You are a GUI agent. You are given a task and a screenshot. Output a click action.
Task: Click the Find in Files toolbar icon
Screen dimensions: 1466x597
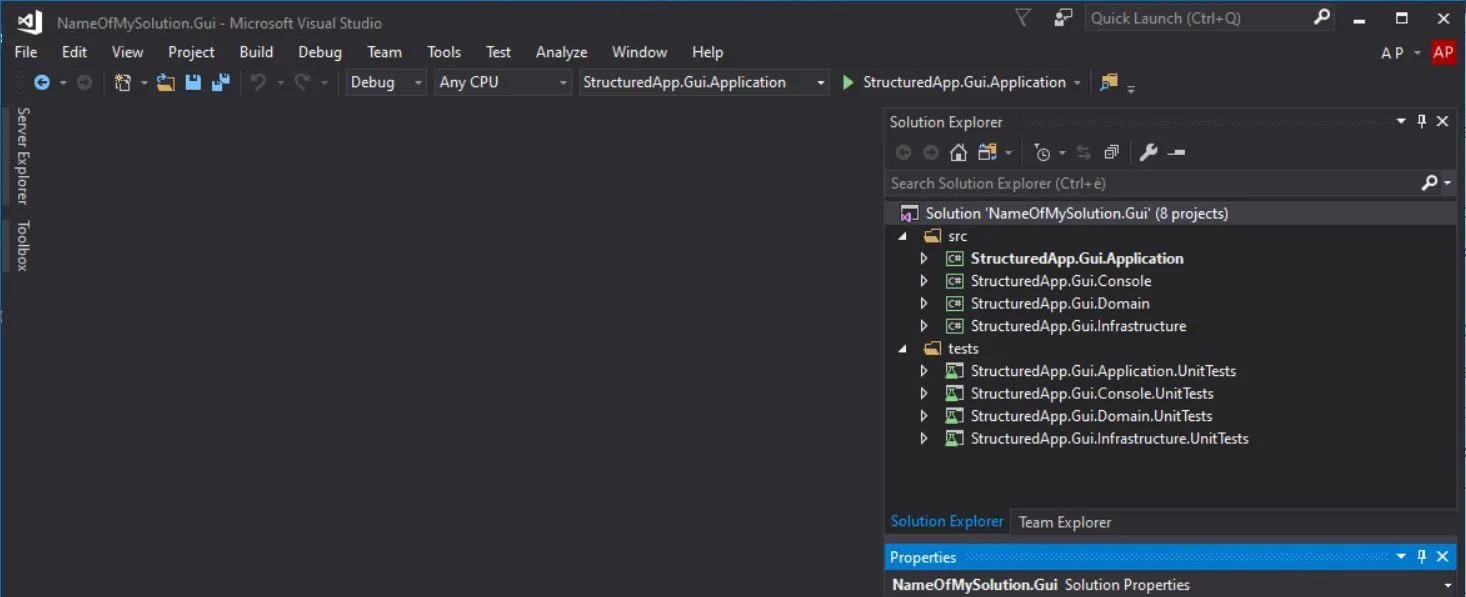(1110, 82)
